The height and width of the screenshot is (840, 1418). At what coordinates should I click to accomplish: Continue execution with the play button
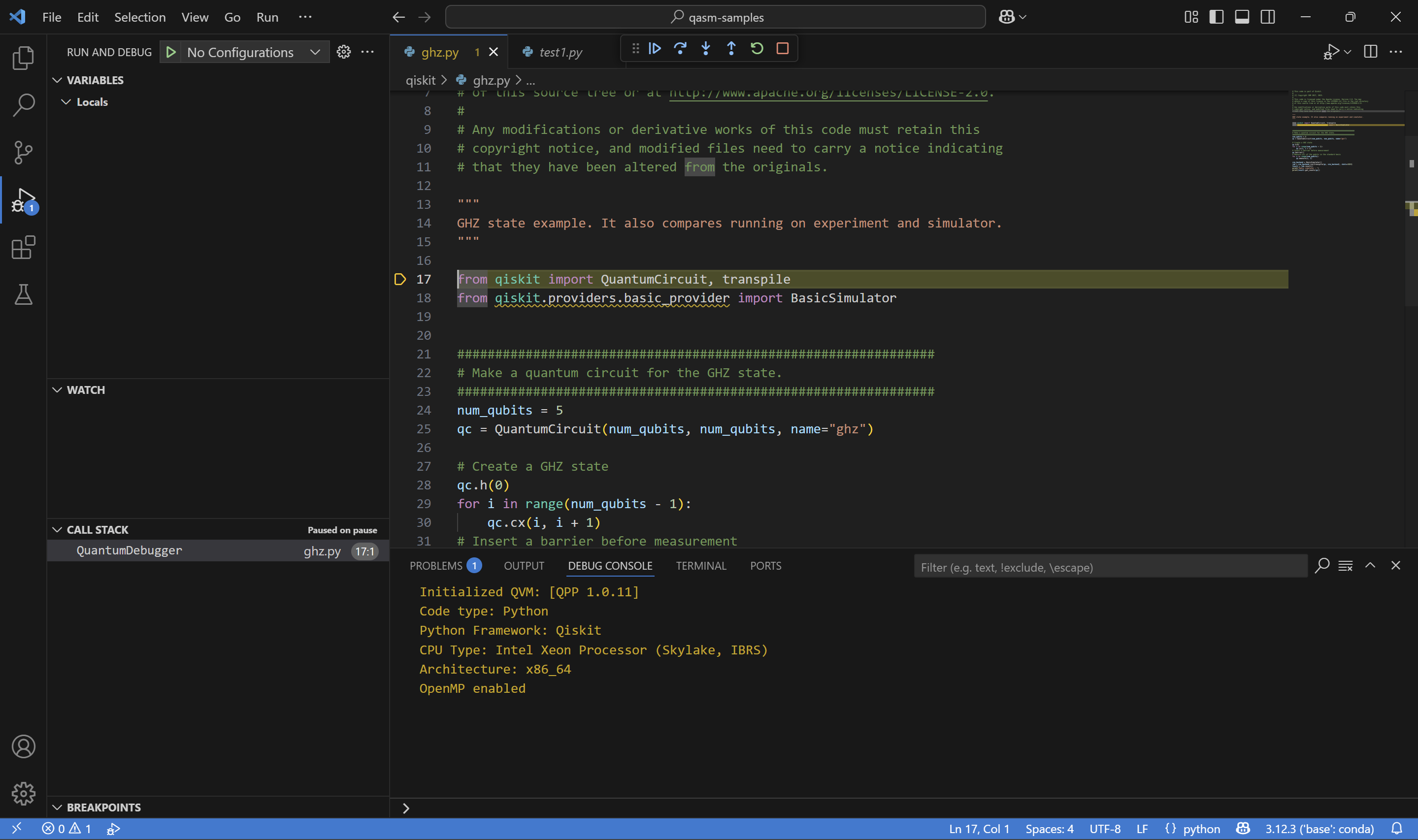pyautogui.click(x=655, y=49)
